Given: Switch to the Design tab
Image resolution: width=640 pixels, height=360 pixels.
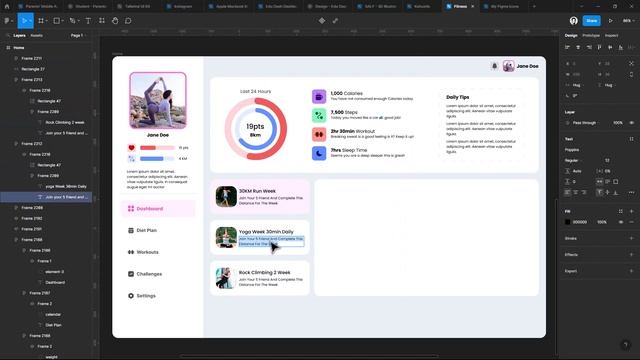Looking at the screenshot, I should (571, 36).
